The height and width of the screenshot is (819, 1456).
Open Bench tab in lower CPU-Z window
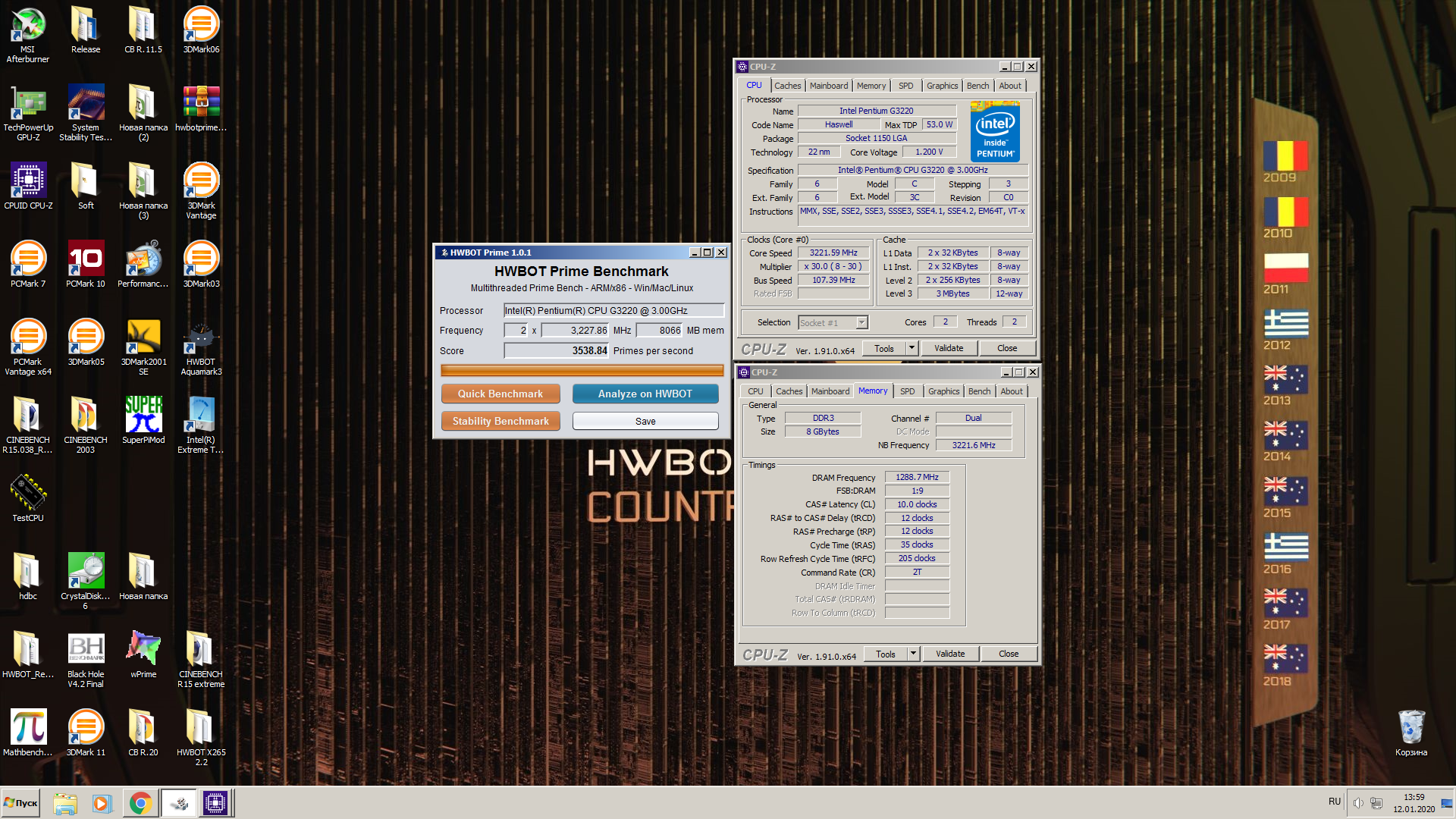[980, 391]
